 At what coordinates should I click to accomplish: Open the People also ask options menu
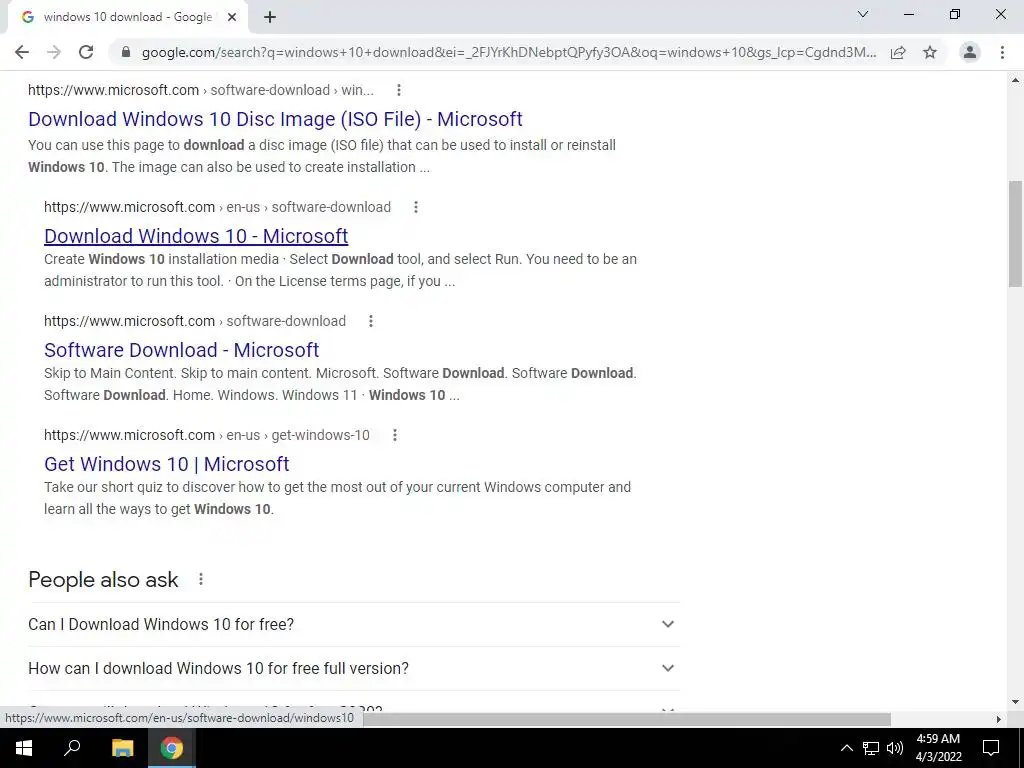tap(201, 579)
